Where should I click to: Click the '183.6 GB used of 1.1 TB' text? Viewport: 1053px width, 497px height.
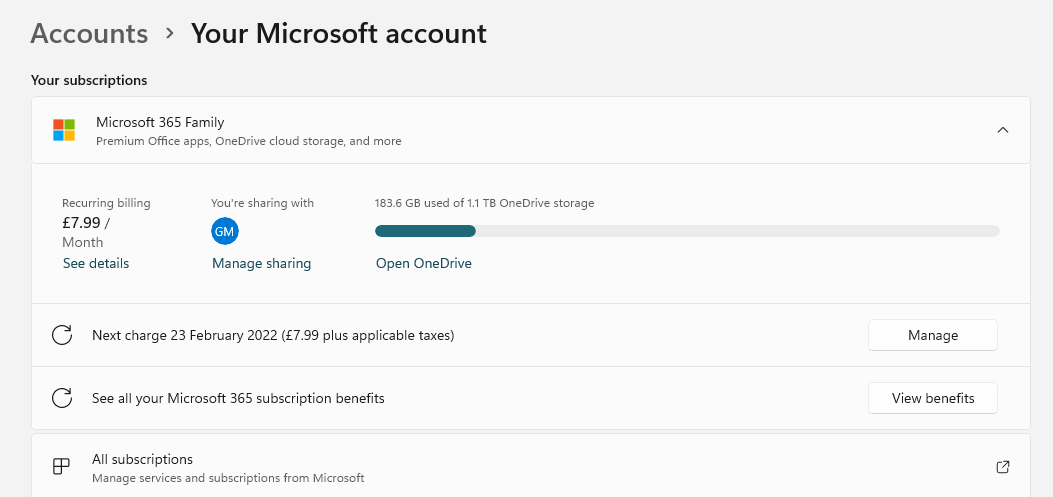[484, 203]
